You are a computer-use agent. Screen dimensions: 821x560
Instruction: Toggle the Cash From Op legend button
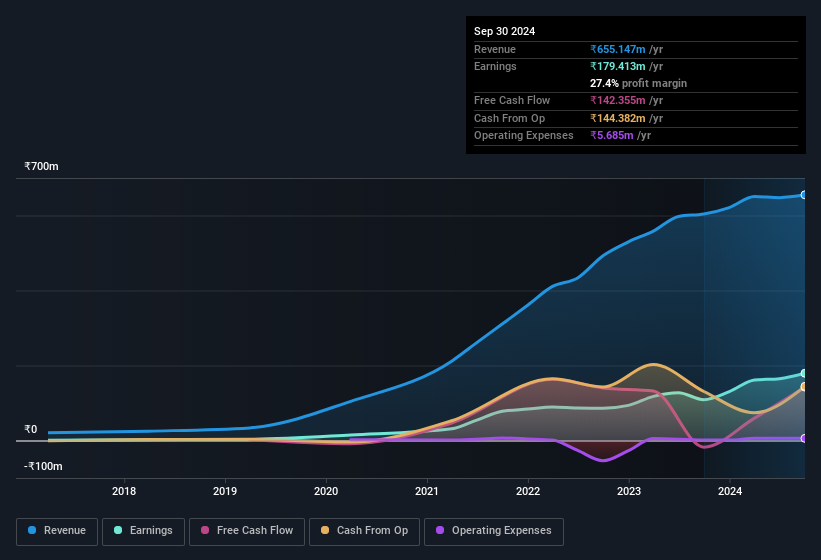(364, 531)
